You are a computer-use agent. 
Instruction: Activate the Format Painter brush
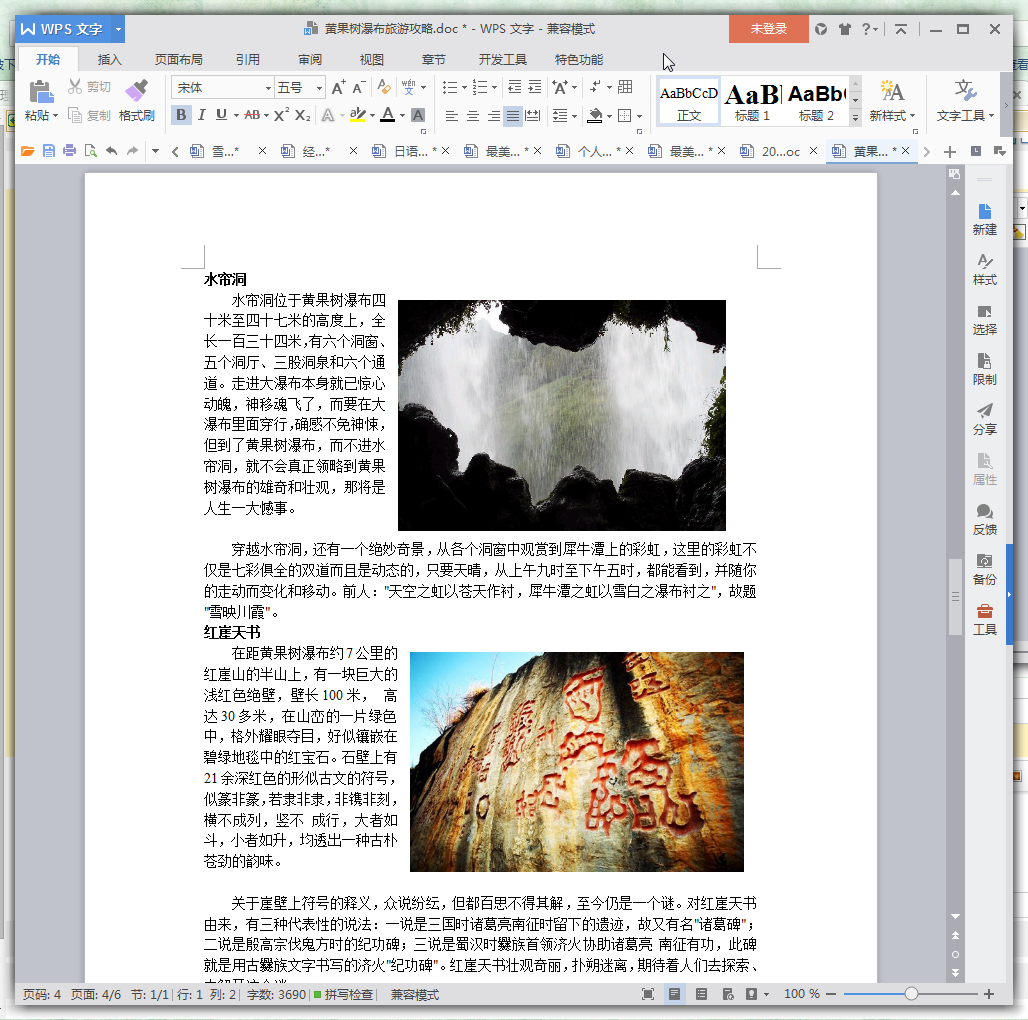point(136,91)
